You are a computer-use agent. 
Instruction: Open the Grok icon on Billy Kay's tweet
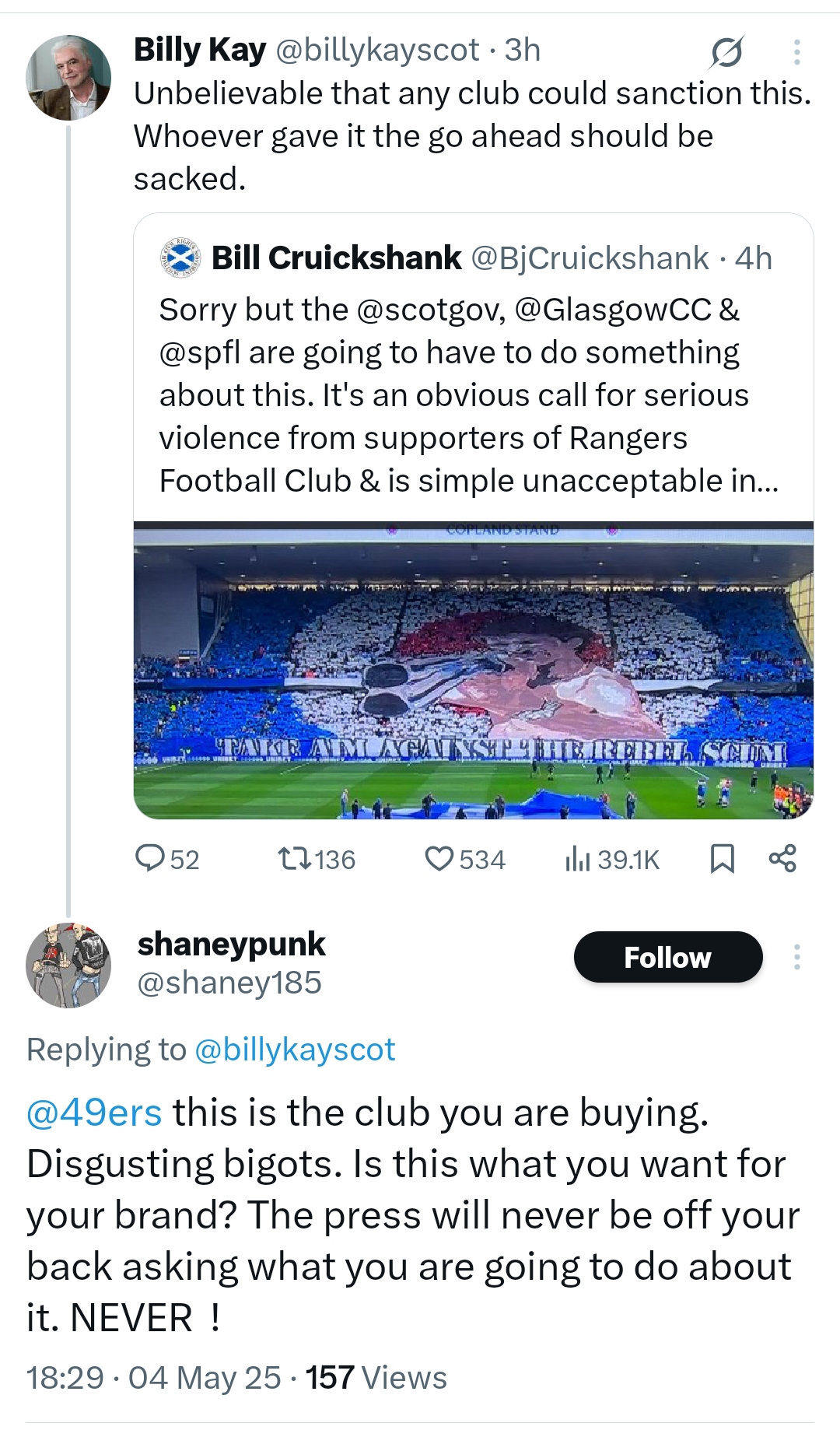pyautogui.click(x=727, y=52)
